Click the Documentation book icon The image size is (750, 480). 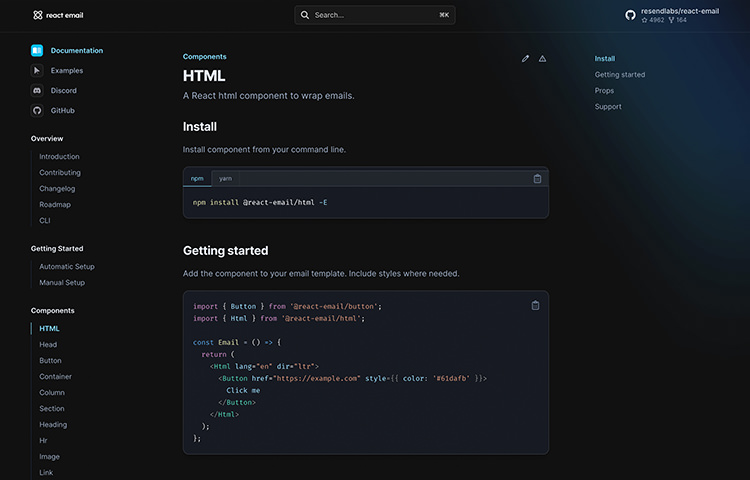(x=37, y=50)
